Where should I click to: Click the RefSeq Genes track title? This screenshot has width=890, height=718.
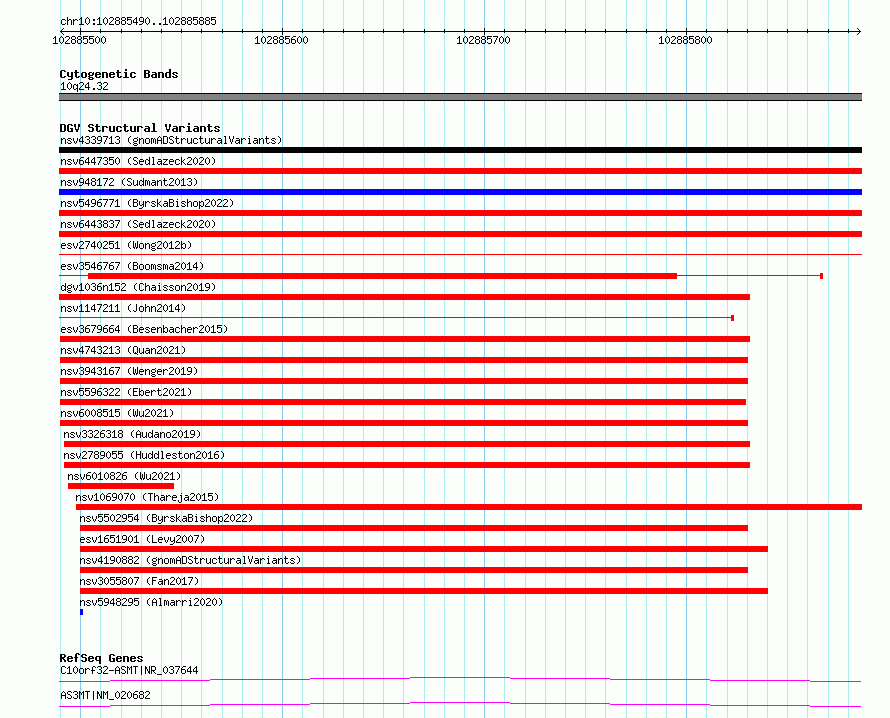pos(101,658)
